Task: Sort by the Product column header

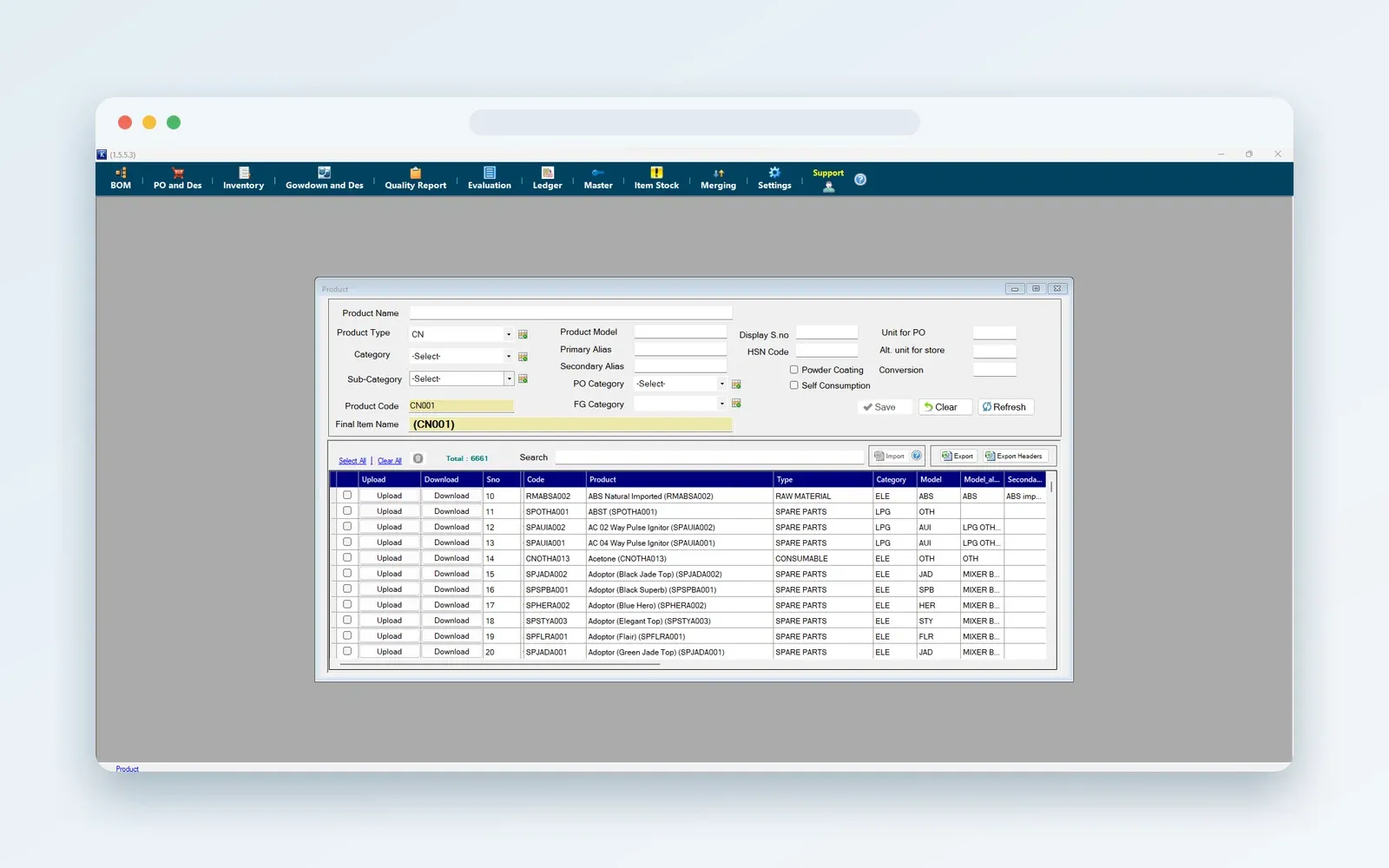Action: [679, 479]
